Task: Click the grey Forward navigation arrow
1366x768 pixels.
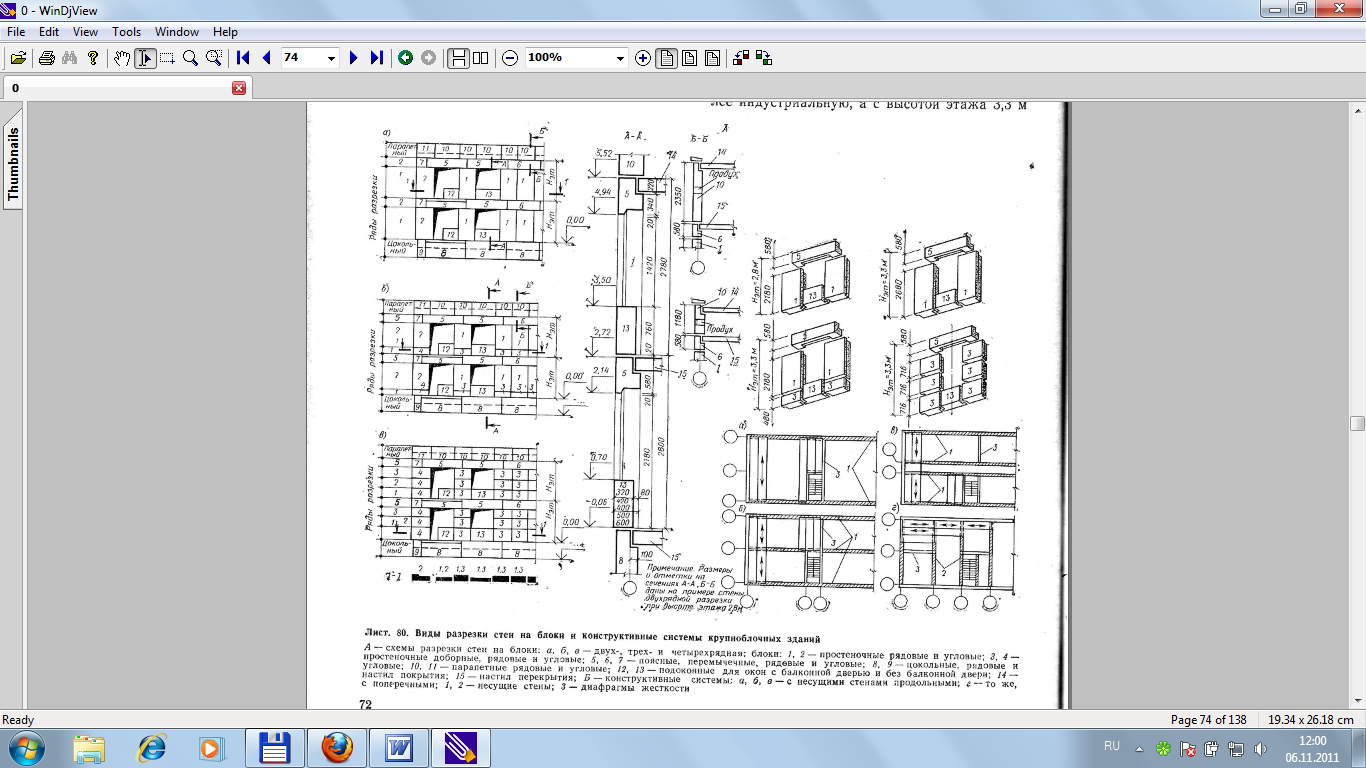Action: coord(429,58)
